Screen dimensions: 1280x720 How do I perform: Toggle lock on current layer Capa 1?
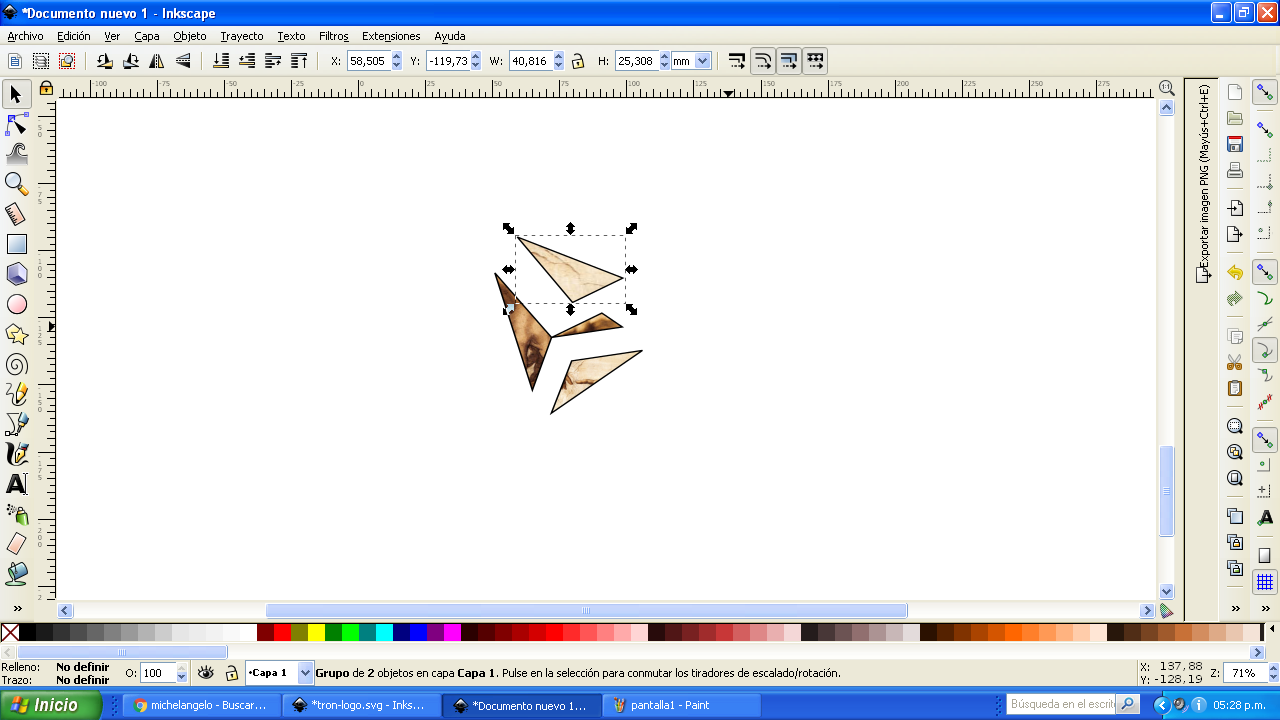click(x=232, y=673)
